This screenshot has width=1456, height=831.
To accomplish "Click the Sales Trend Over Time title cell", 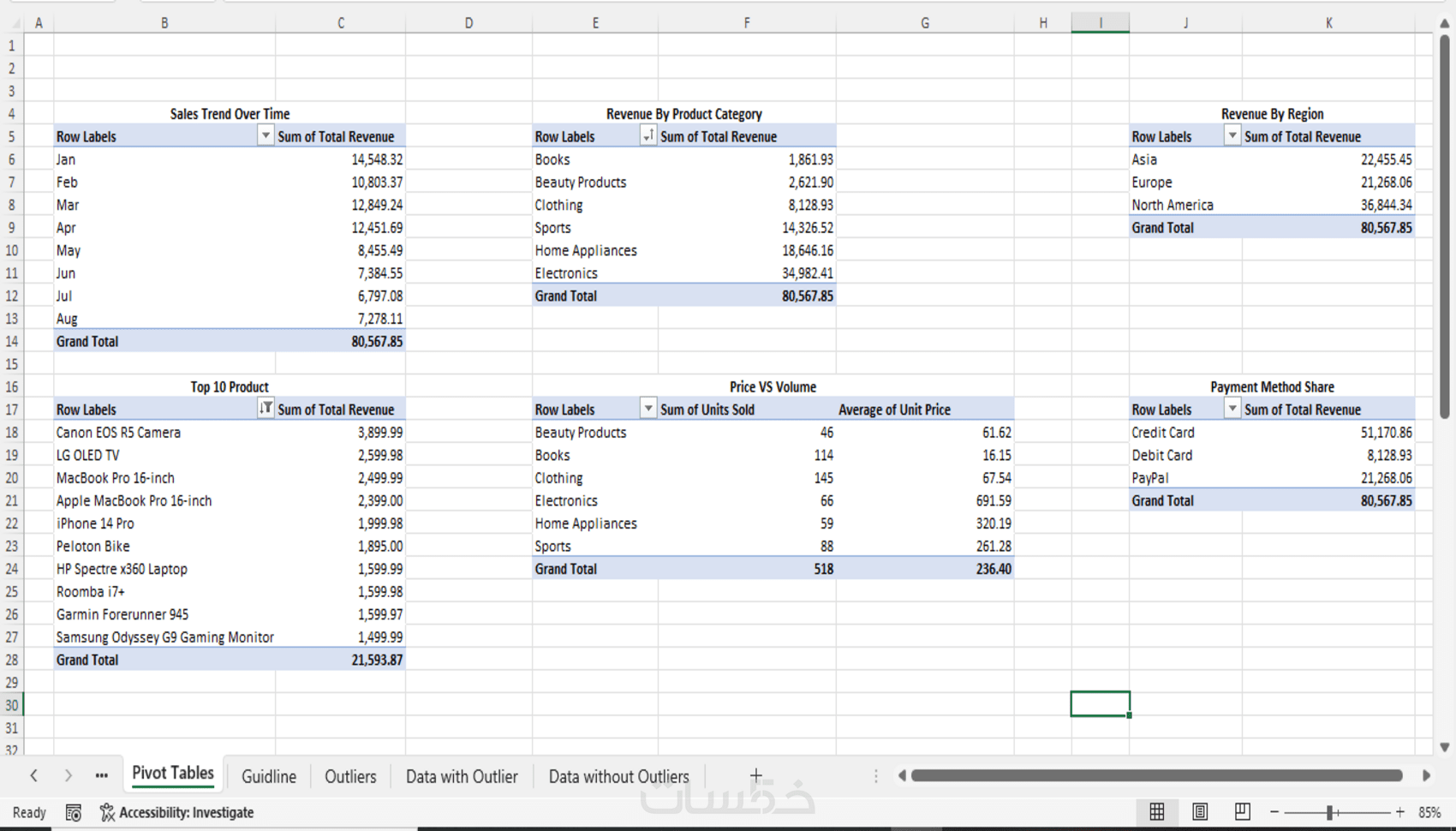I will pyautogui.click(x=230, y=113).
